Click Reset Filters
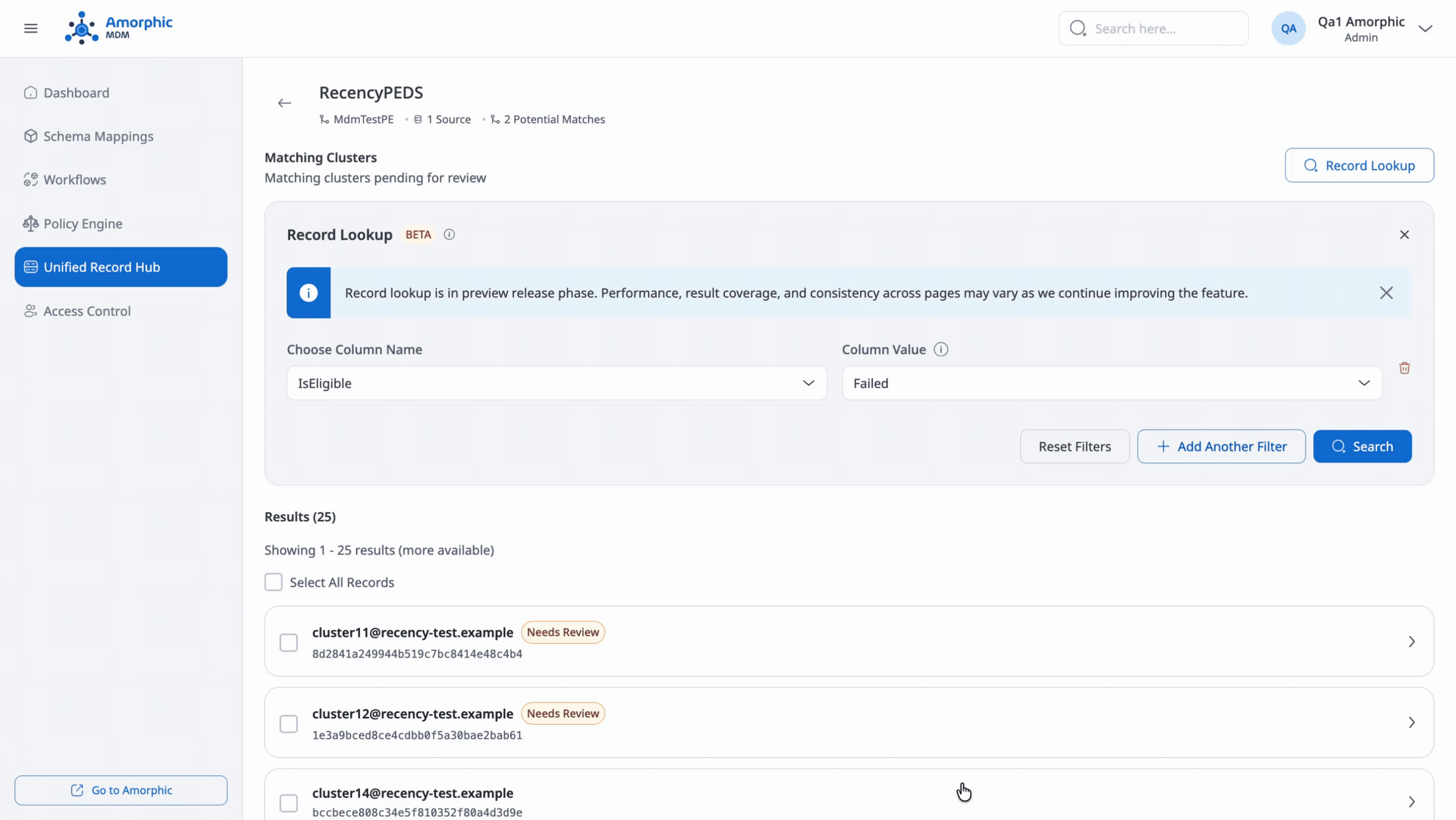Image resolution: width=1456 pixels, height=820 pixels. click(x=1074, y=446)
